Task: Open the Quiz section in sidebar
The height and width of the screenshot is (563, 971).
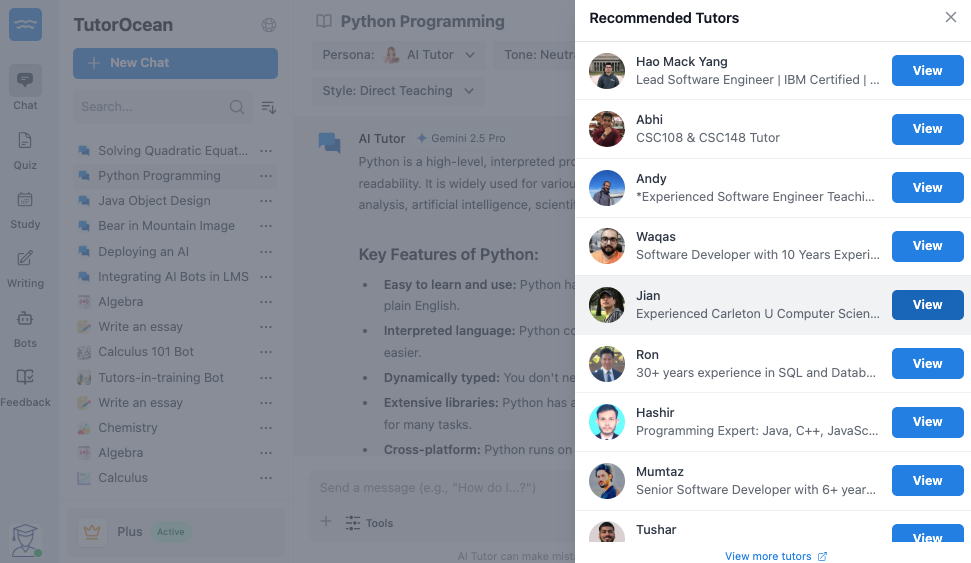Action: [x=25, y=148]
